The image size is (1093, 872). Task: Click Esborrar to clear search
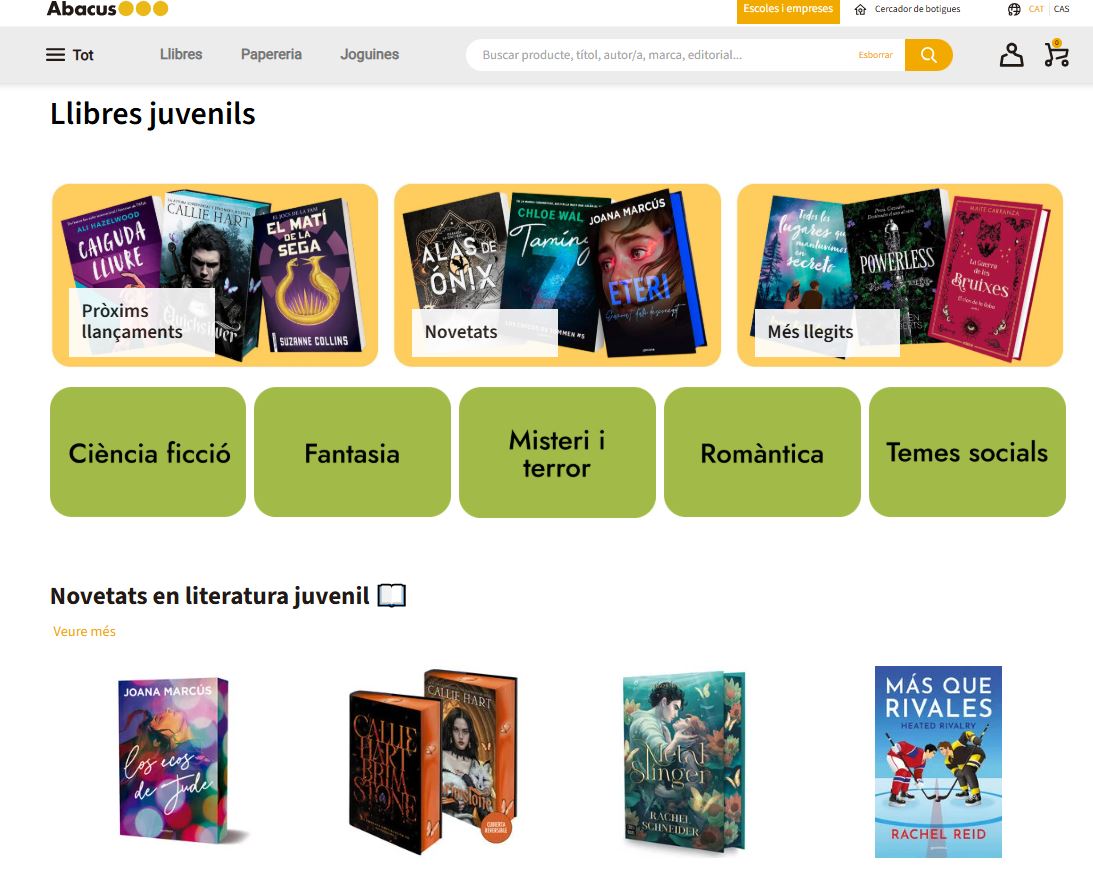(876, 55)
